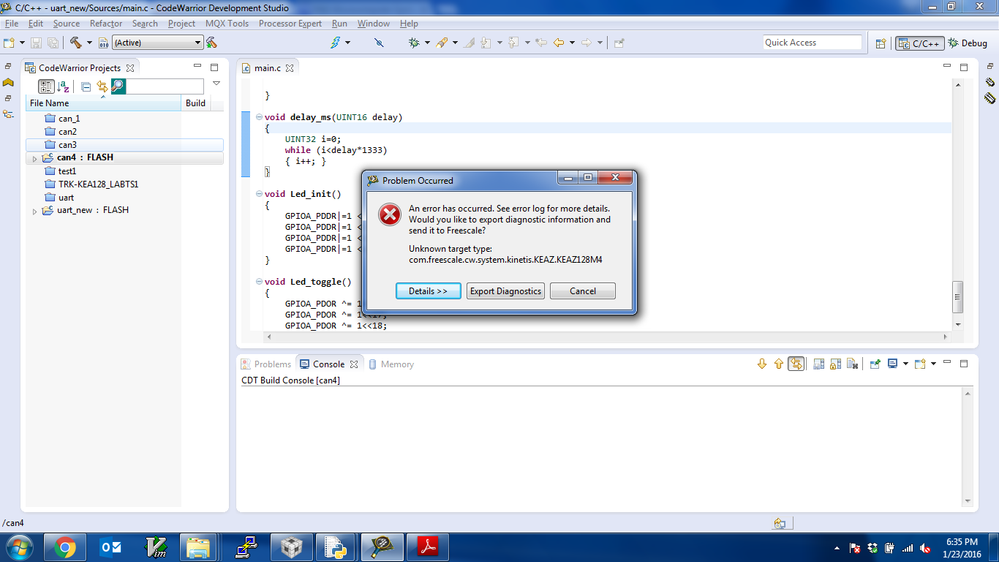The height and width of the screenshot is (562, 999).
Task: Open the Processor Expert menu
Action: tap(290, 24)
